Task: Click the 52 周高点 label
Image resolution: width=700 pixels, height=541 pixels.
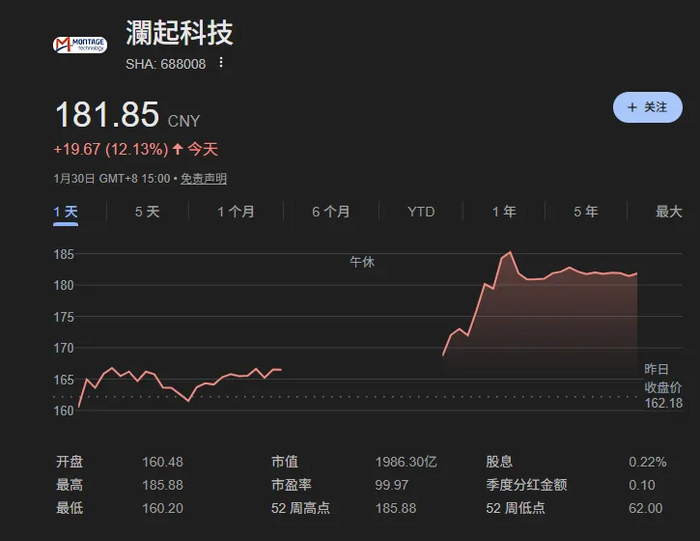Action: click(300, 508)
